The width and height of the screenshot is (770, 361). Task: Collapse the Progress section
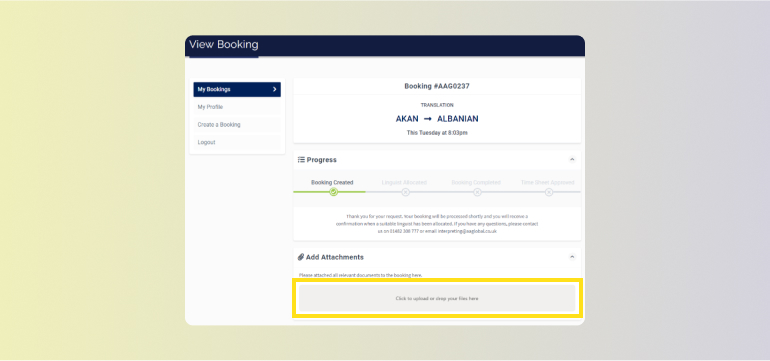click(572, 160)
